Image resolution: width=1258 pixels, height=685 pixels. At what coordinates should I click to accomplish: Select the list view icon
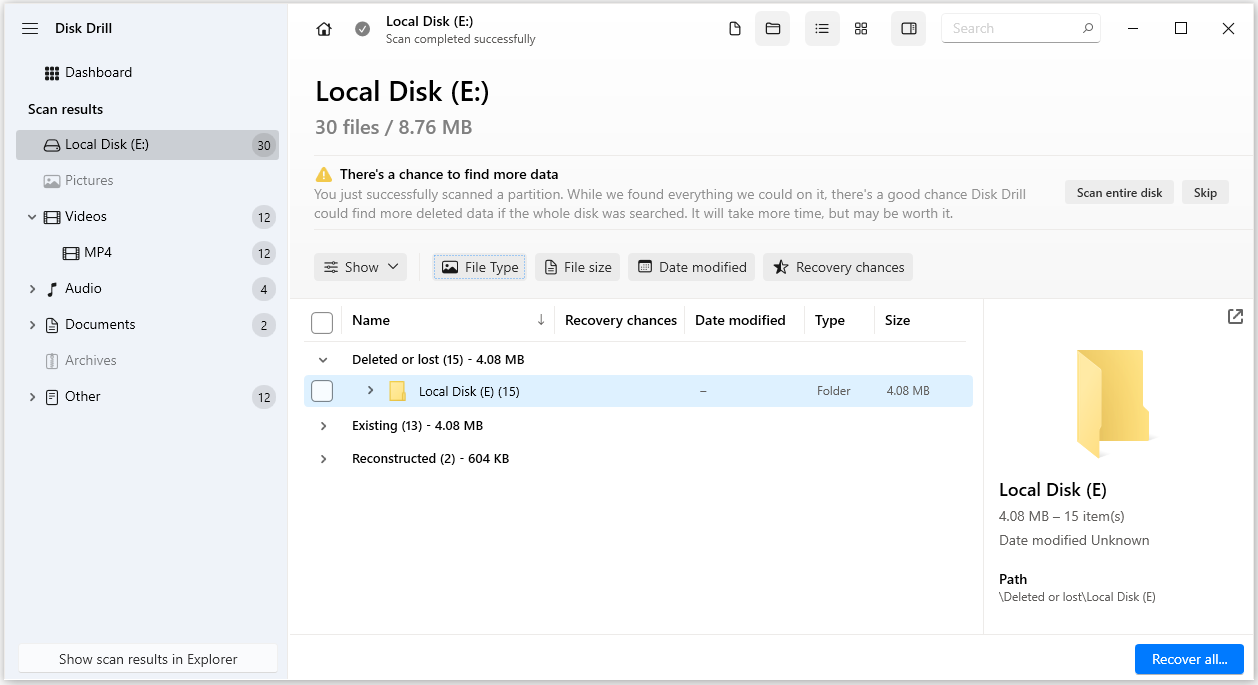[x=822, y=28]
